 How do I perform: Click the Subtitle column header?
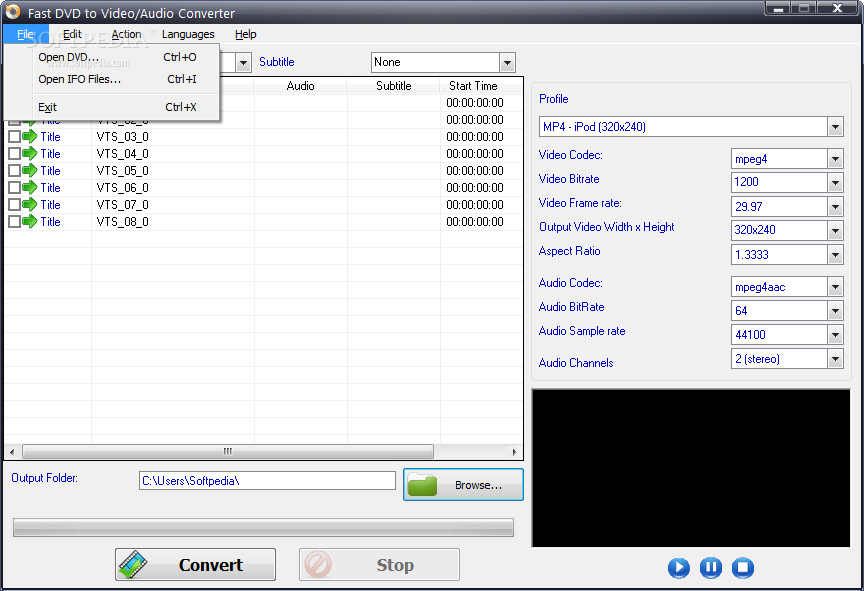[x=393, y=86]
